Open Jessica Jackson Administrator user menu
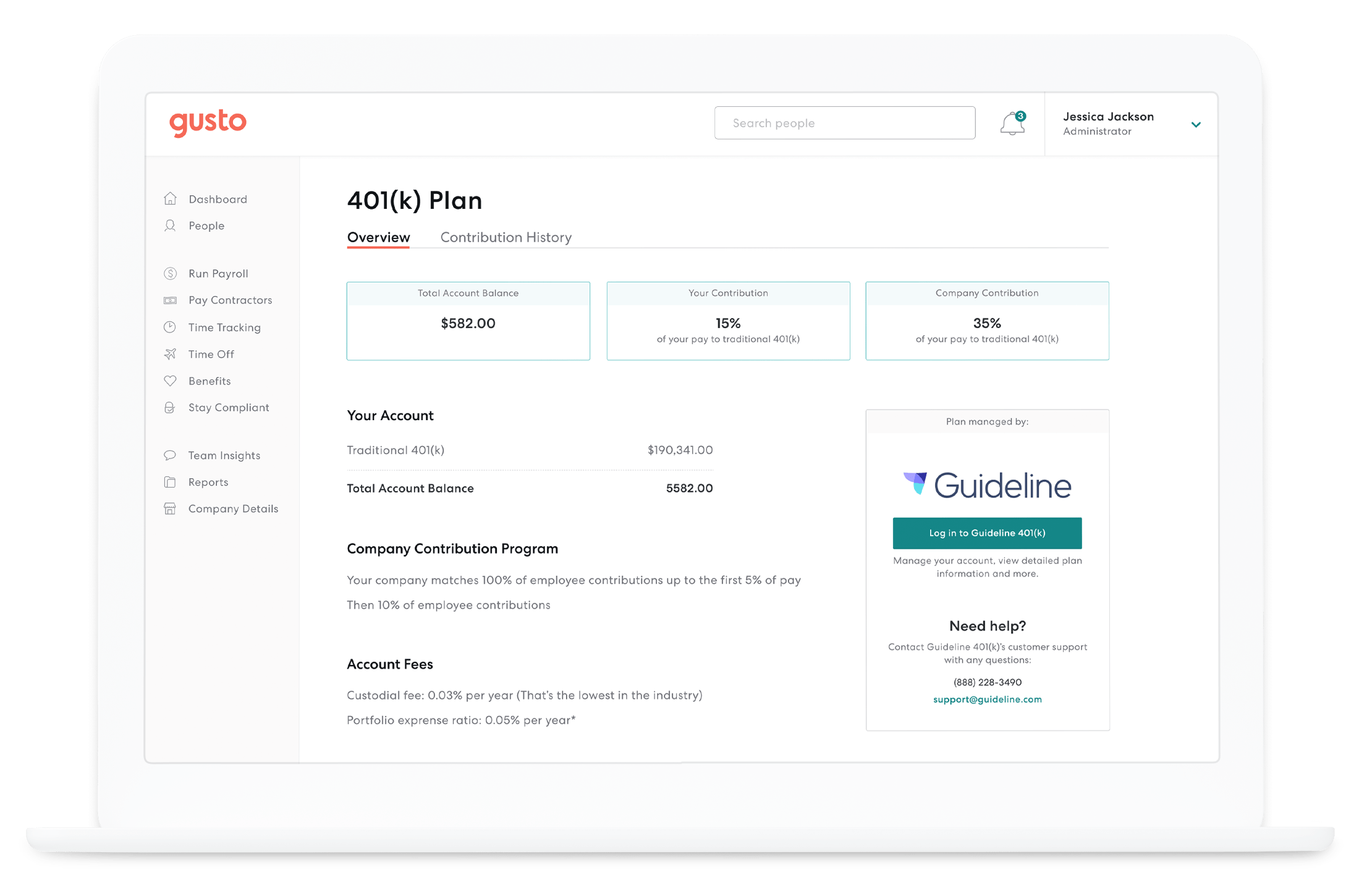1359x896 pixels. pos(1108,124)
